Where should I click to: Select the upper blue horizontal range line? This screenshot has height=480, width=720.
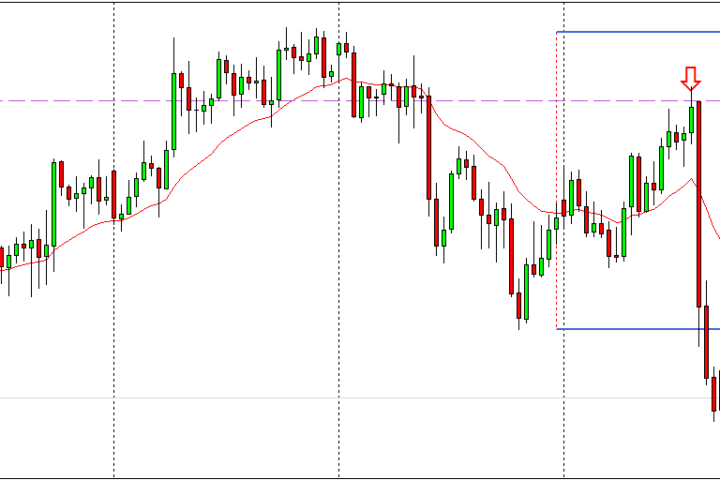point(638,32)
